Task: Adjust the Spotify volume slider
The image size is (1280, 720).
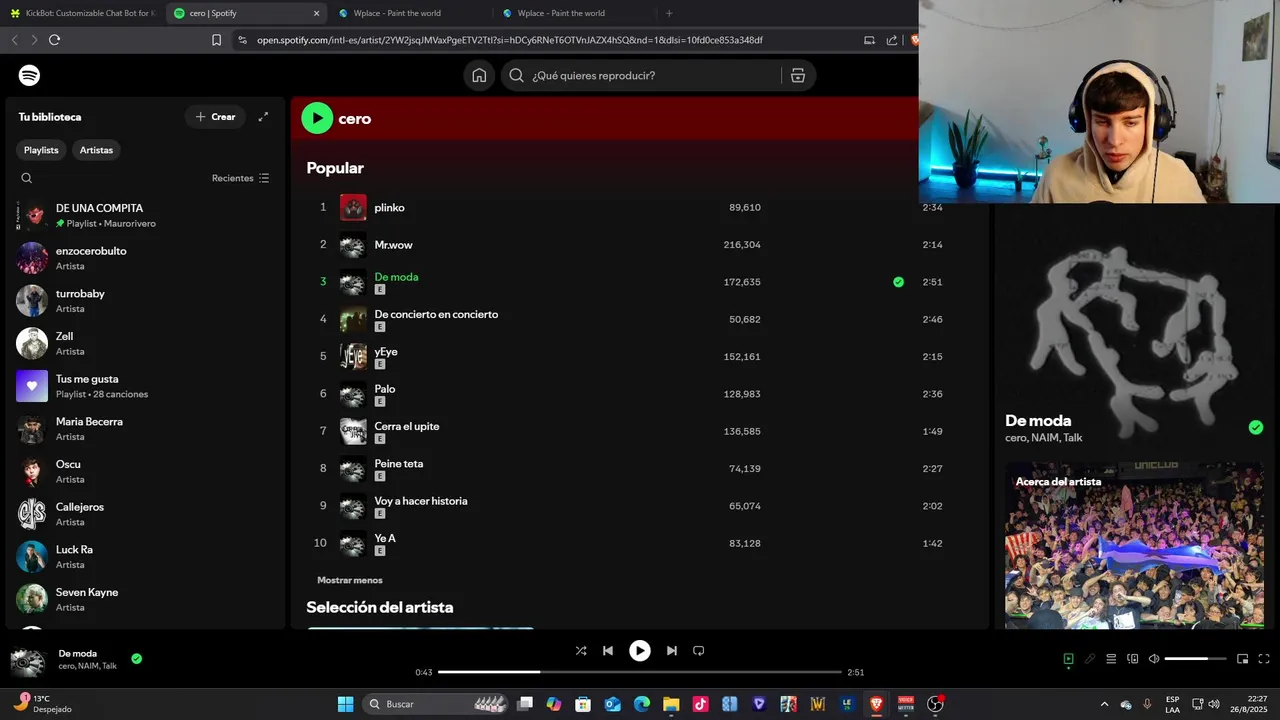Action: click(x=1195, y=659)
